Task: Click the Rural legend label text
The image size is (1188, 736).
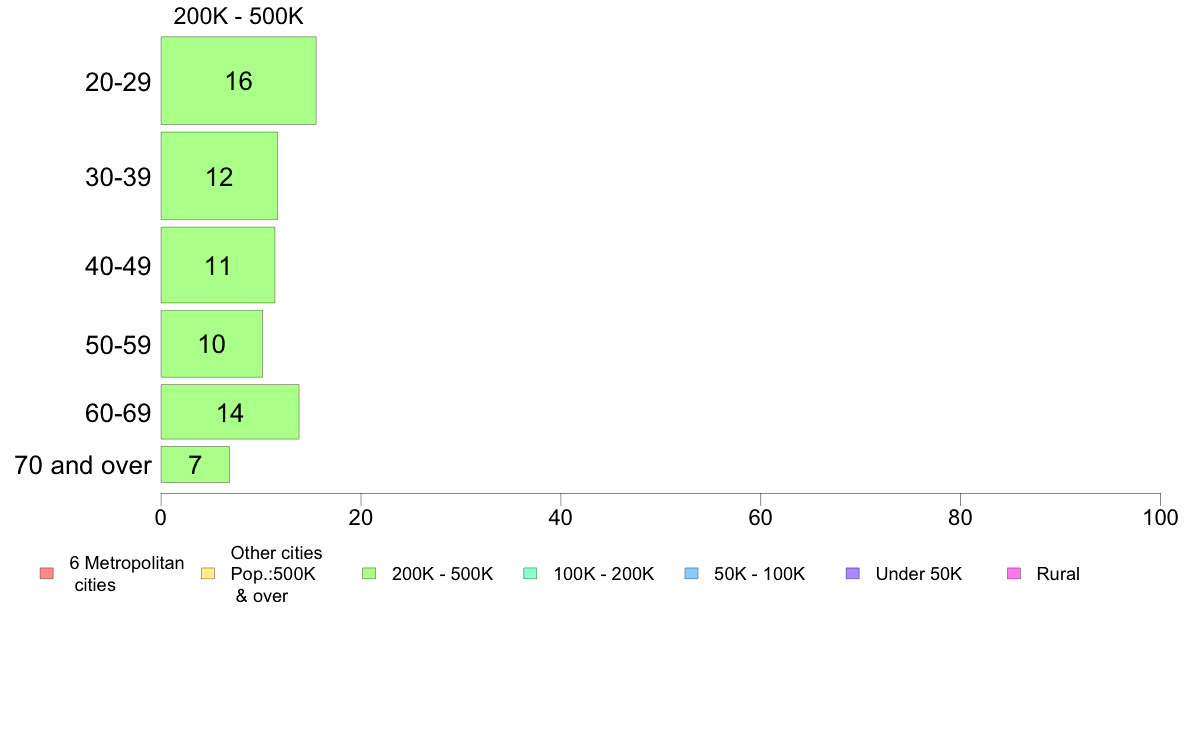Action: click(1058, 574)
